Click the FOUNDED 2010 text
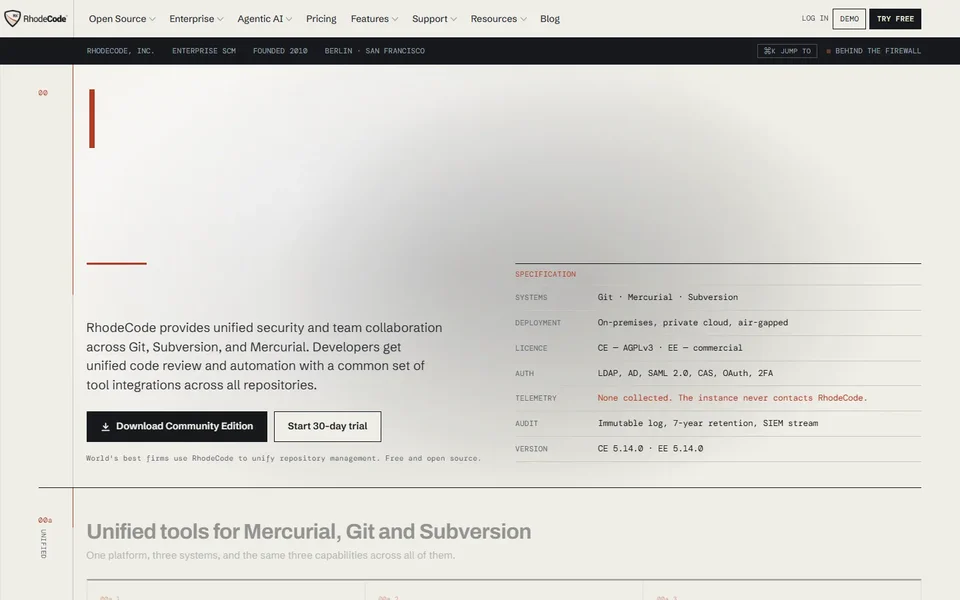The height and width of the screenshot is (600, 960). pyautogui.click(x=280, y=51)
